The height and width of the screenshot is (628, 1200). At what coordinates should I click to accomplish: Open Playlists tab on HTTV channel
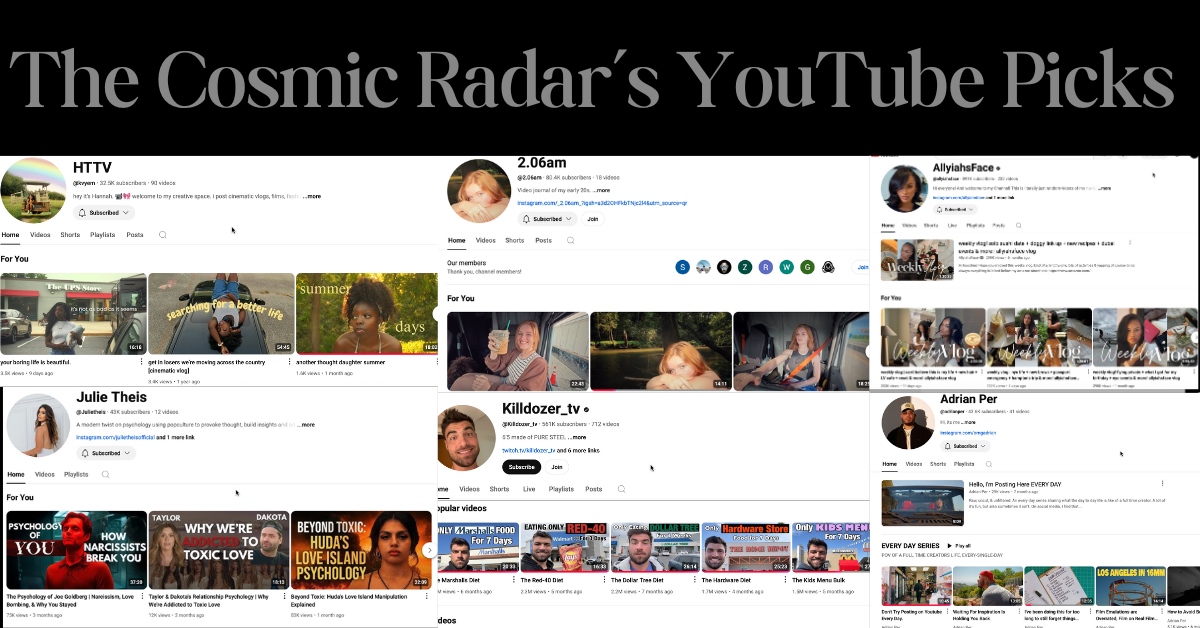pos(102,235)
